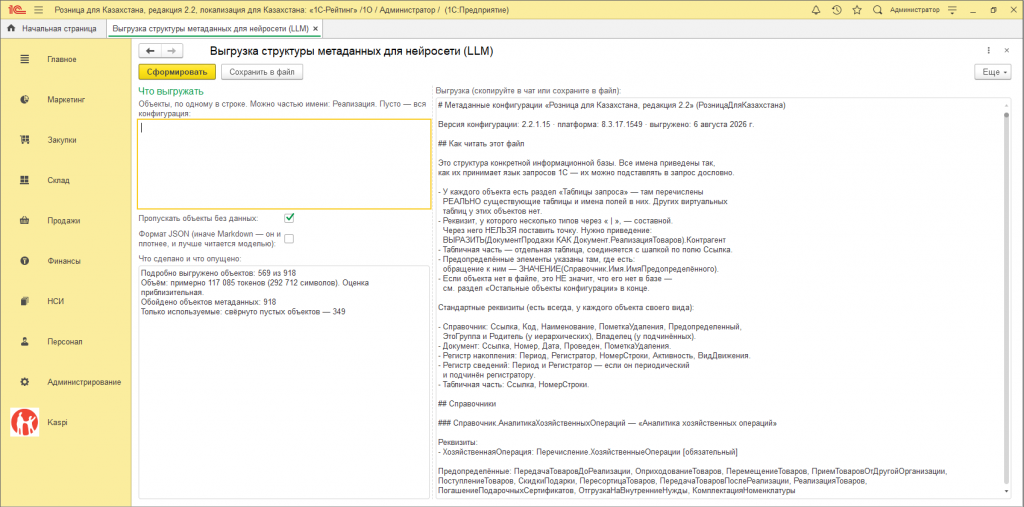Image resolution: width=1024 pixels, height=507 pixels.
Task: Enable the Формат JSON checkbox
Action: 289,238
